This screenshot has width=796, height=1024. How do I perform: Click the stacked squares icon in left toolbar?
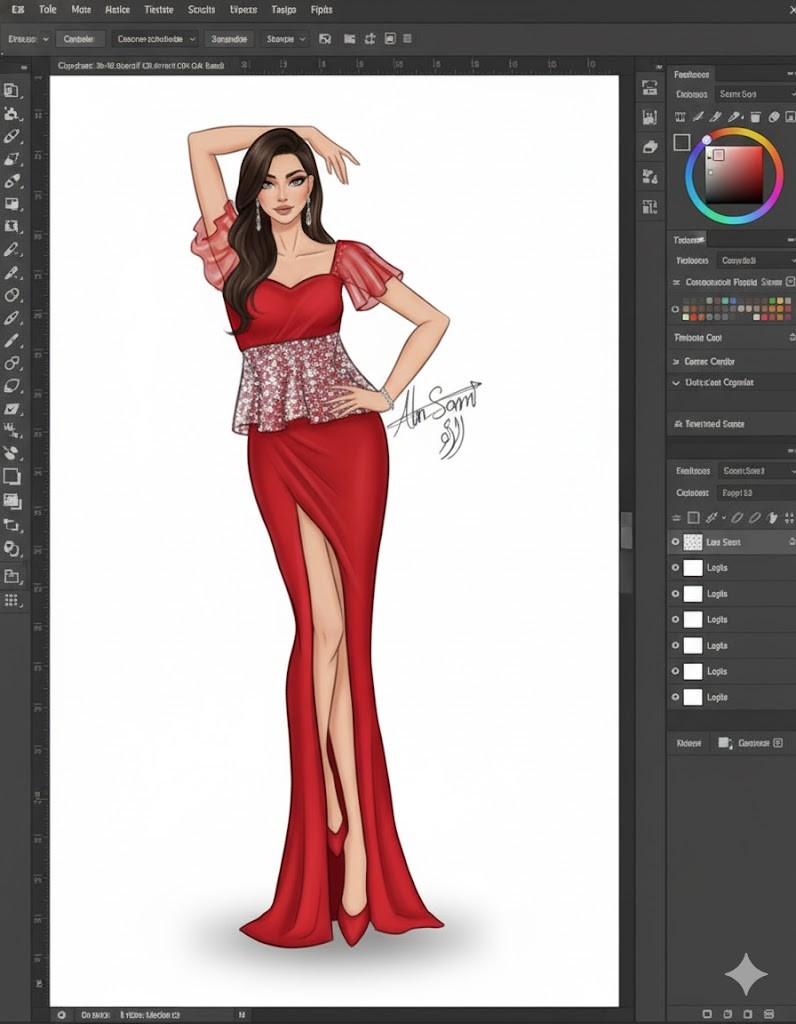12,501
